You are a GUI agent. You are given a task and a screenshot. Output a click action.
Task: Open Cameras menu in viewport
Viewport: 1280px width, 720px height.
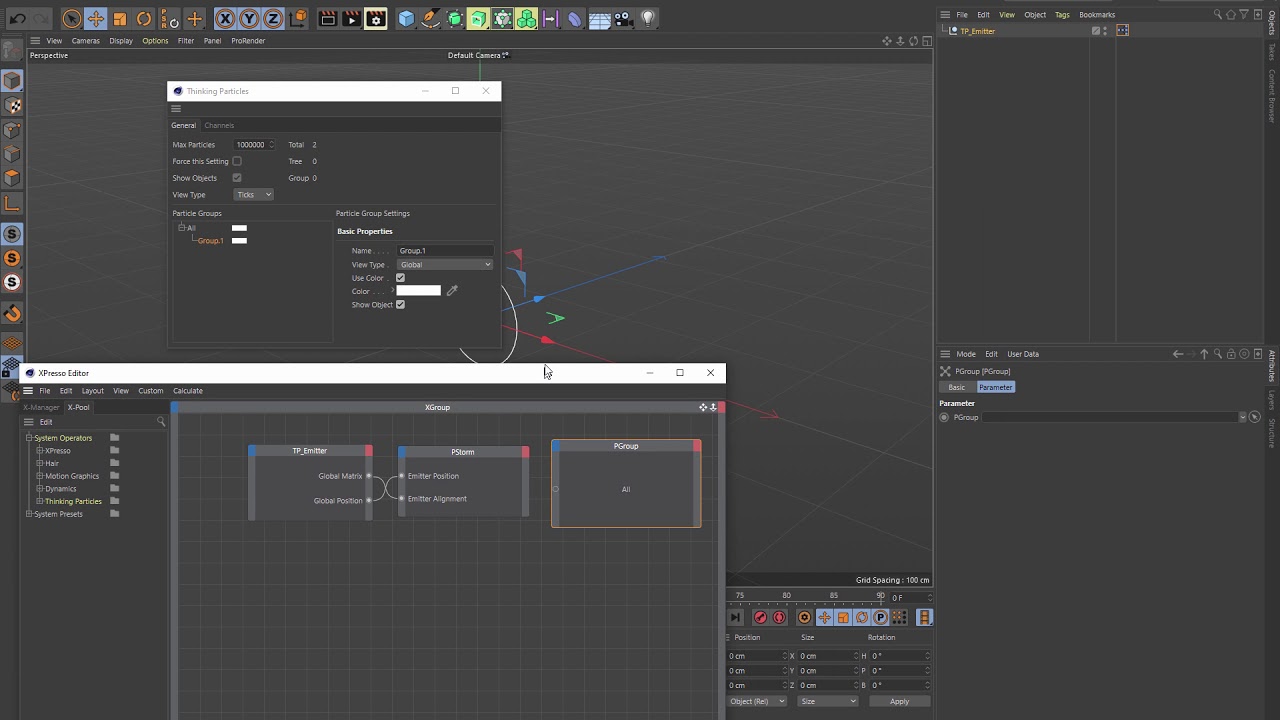coord(85,41)
